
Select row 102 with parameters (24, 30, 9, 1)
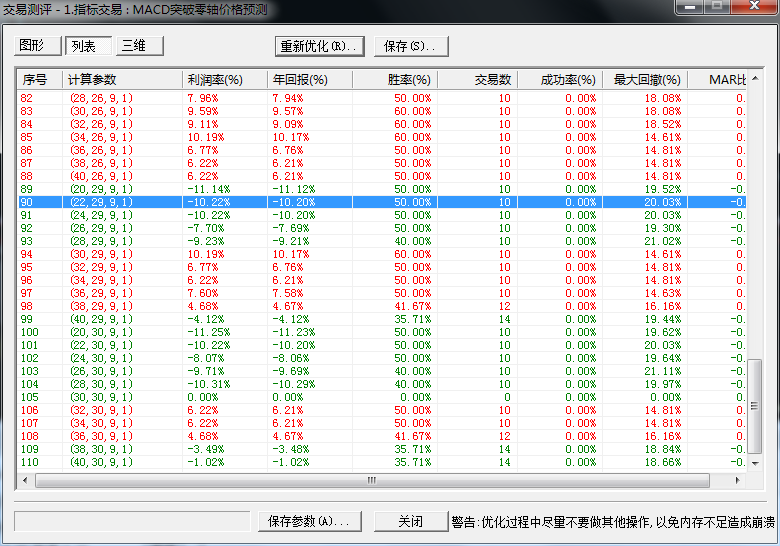(382, 358)
